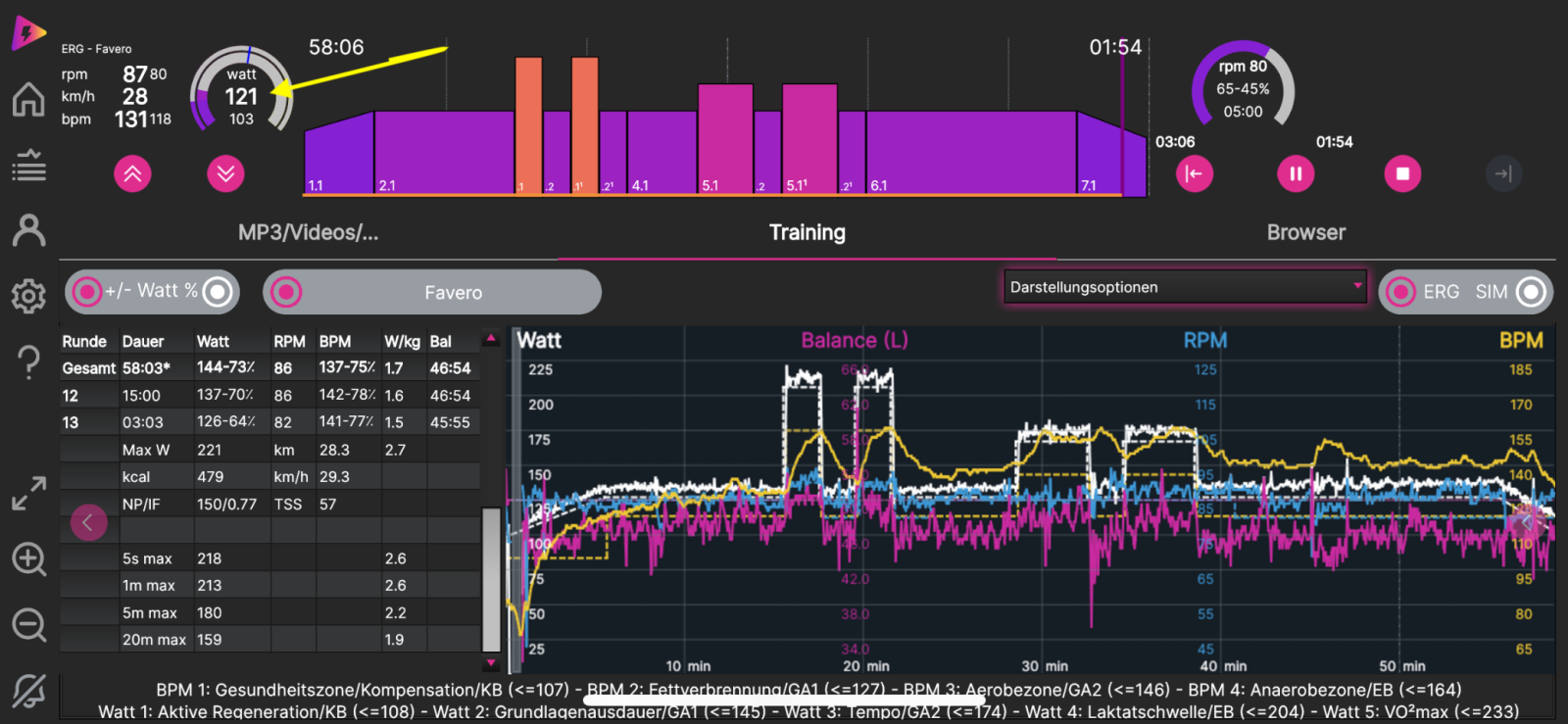Viewport: 1568px width, 724px height.
Task: Stop the training with the stop button
Action: click(x=1402, y=173)
